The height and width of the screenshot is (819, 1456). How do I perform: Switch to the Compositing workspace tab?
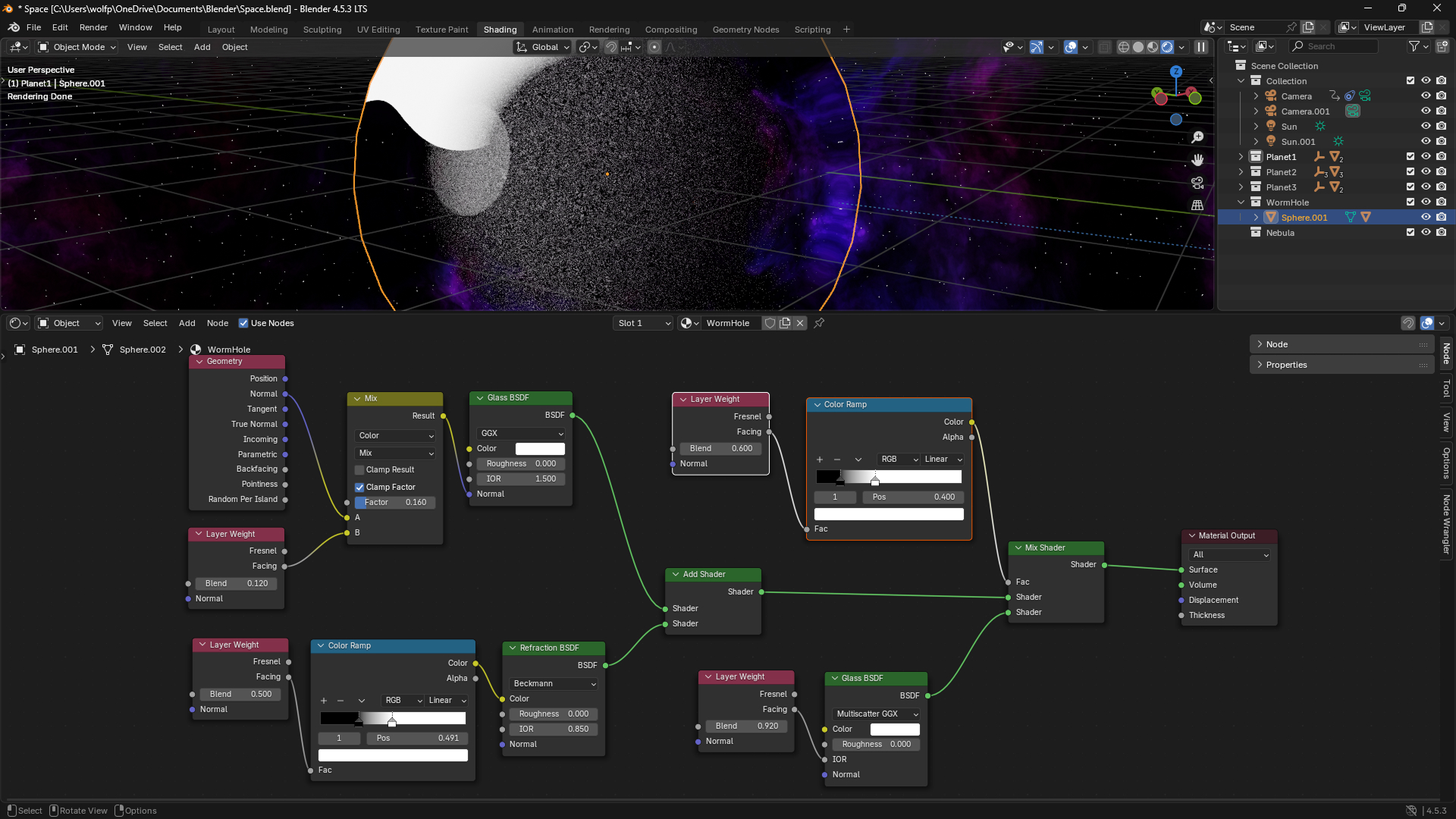(x=670, y=30)
